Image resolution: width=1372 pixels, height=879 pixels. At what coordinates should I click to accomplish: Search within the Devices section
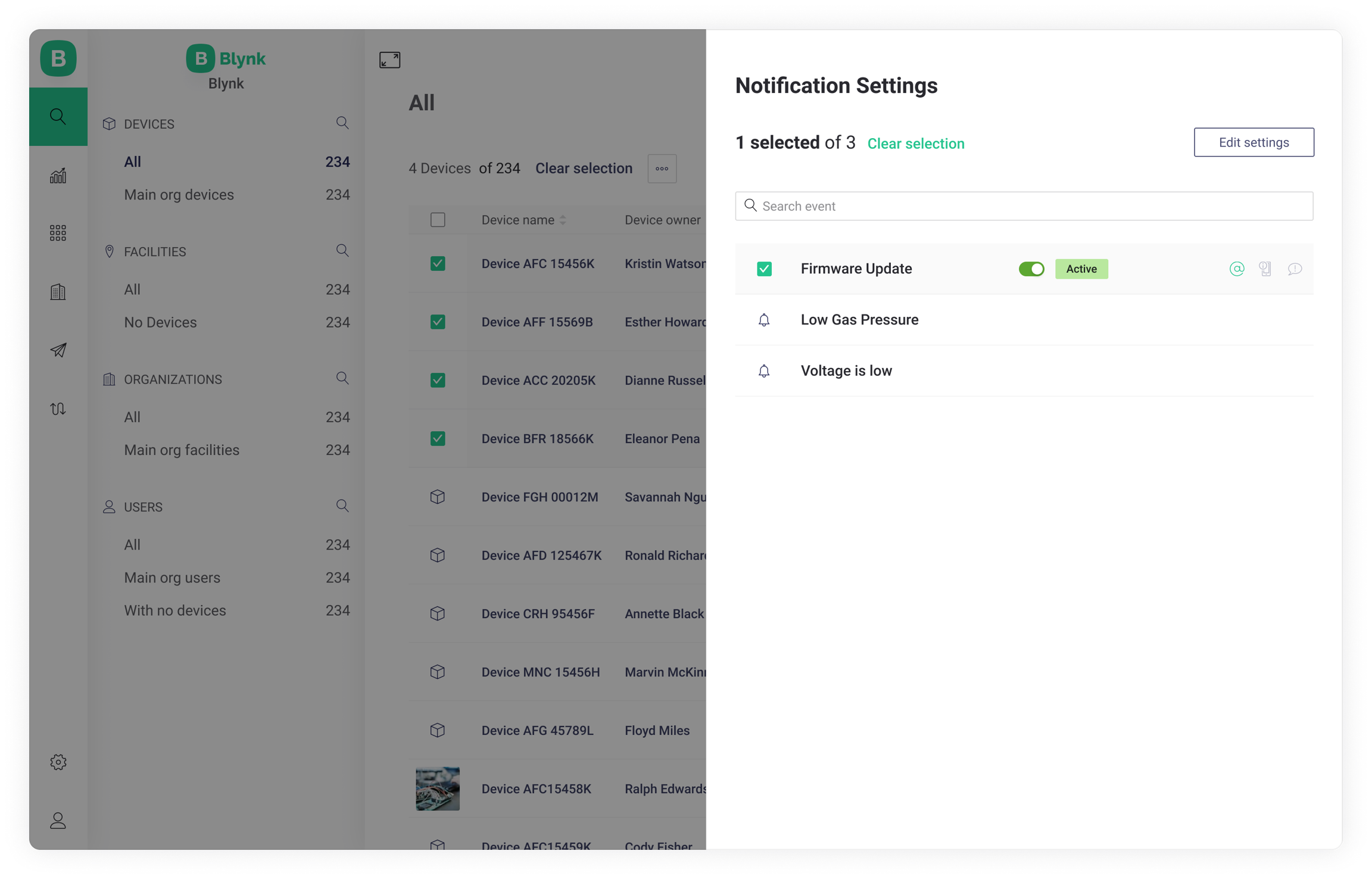pos(342,123)
